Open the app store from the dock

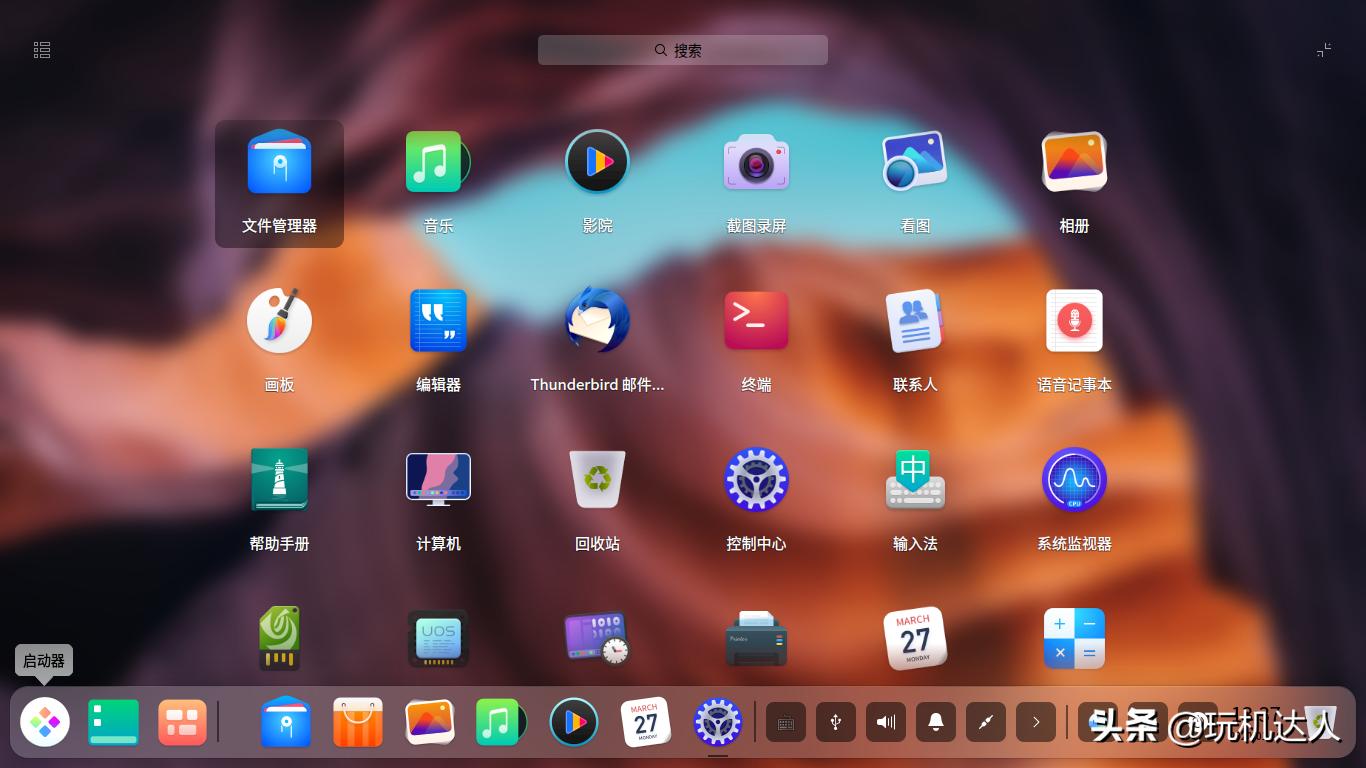click(x=357, y=721)
